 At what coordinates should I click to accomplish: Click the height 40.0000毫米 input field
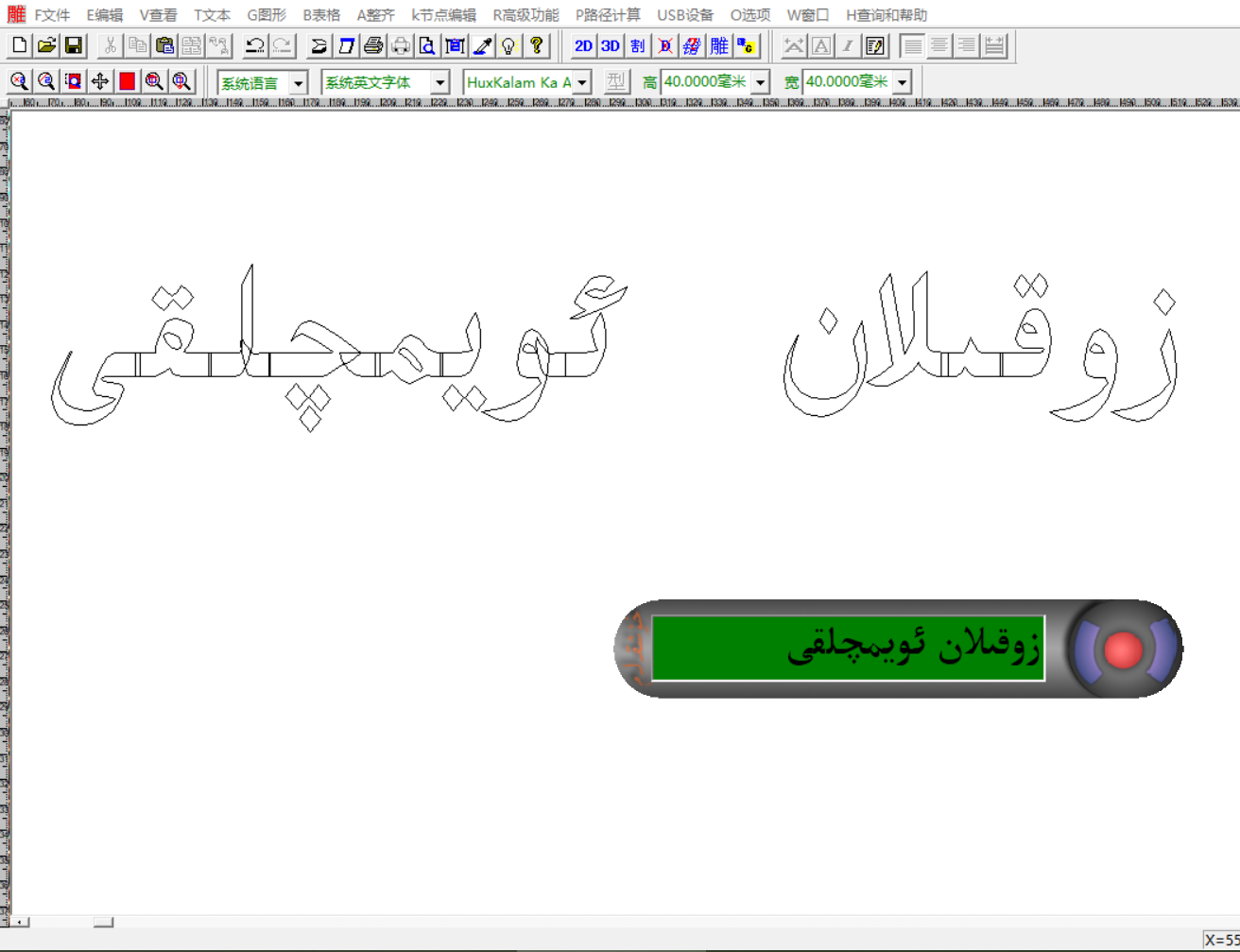coord(706,82)
